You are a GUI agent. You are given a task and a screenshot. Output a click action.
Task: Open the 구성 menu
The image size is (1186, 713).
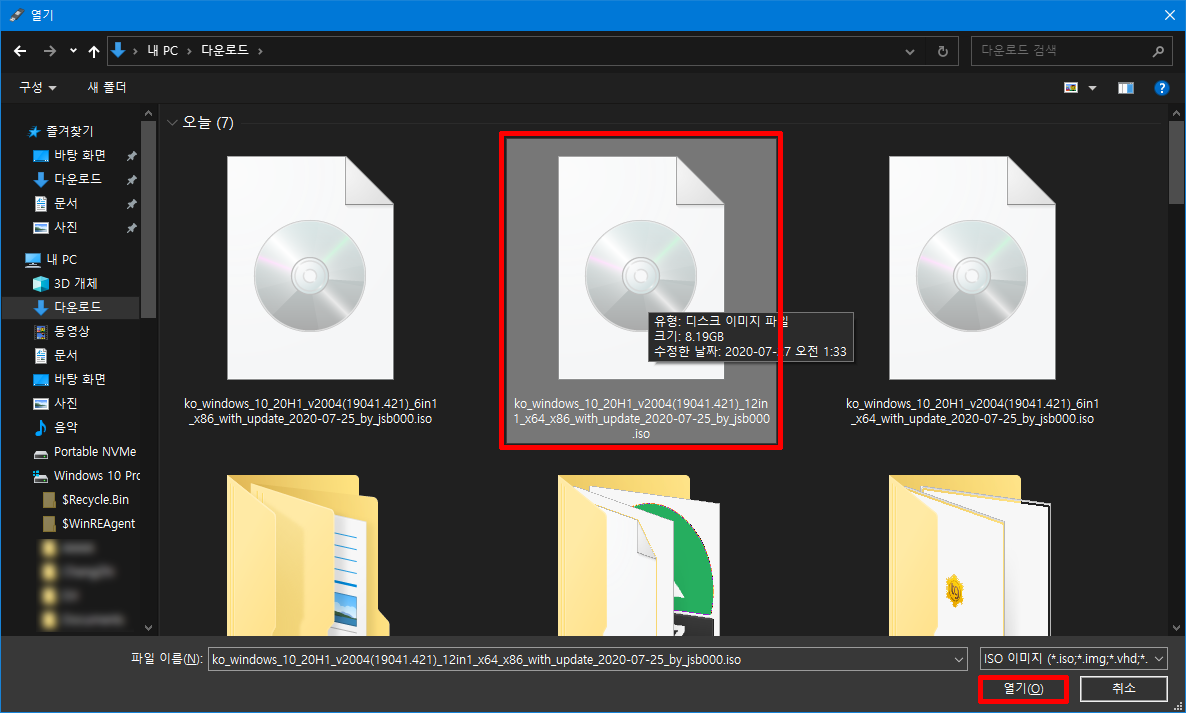38,88
